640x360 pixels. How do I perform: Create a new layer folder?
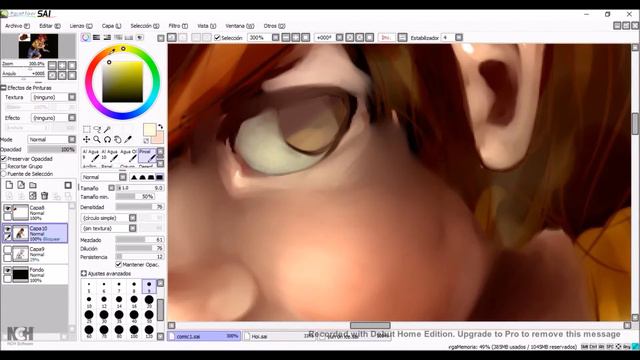[33, 185]
